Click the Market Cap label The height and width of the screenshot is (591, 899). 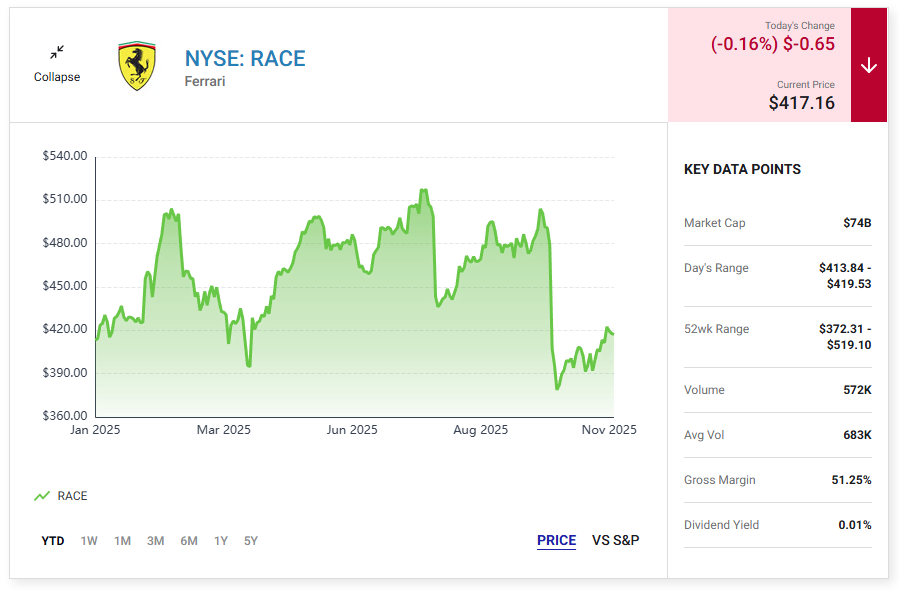click(714, 223)
